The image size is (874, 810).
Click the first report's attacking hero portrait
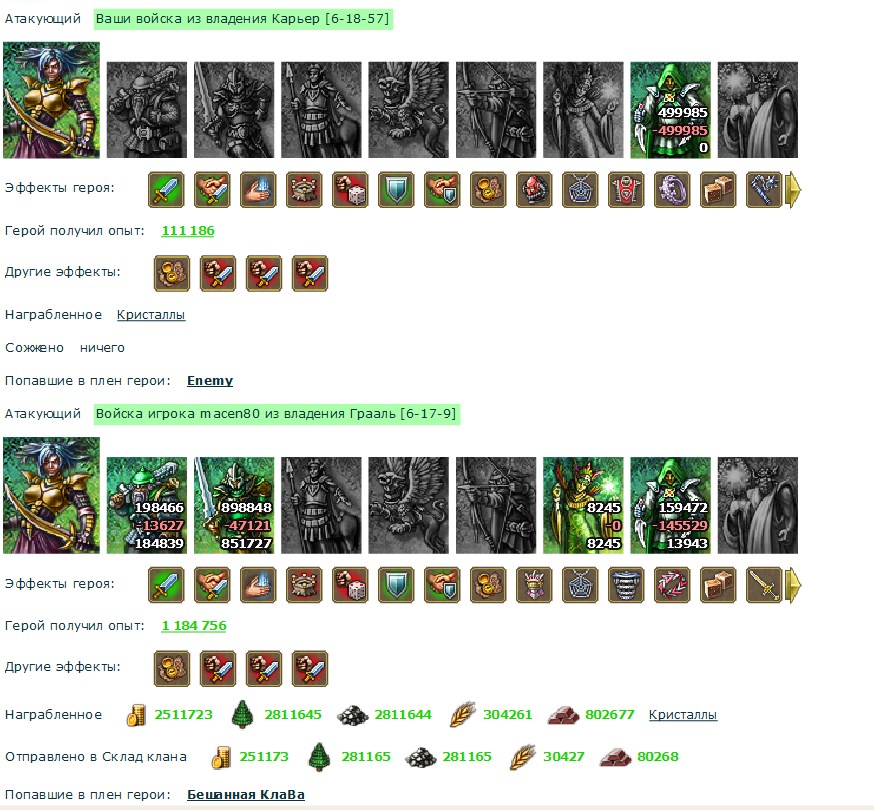tap(51, 100)
